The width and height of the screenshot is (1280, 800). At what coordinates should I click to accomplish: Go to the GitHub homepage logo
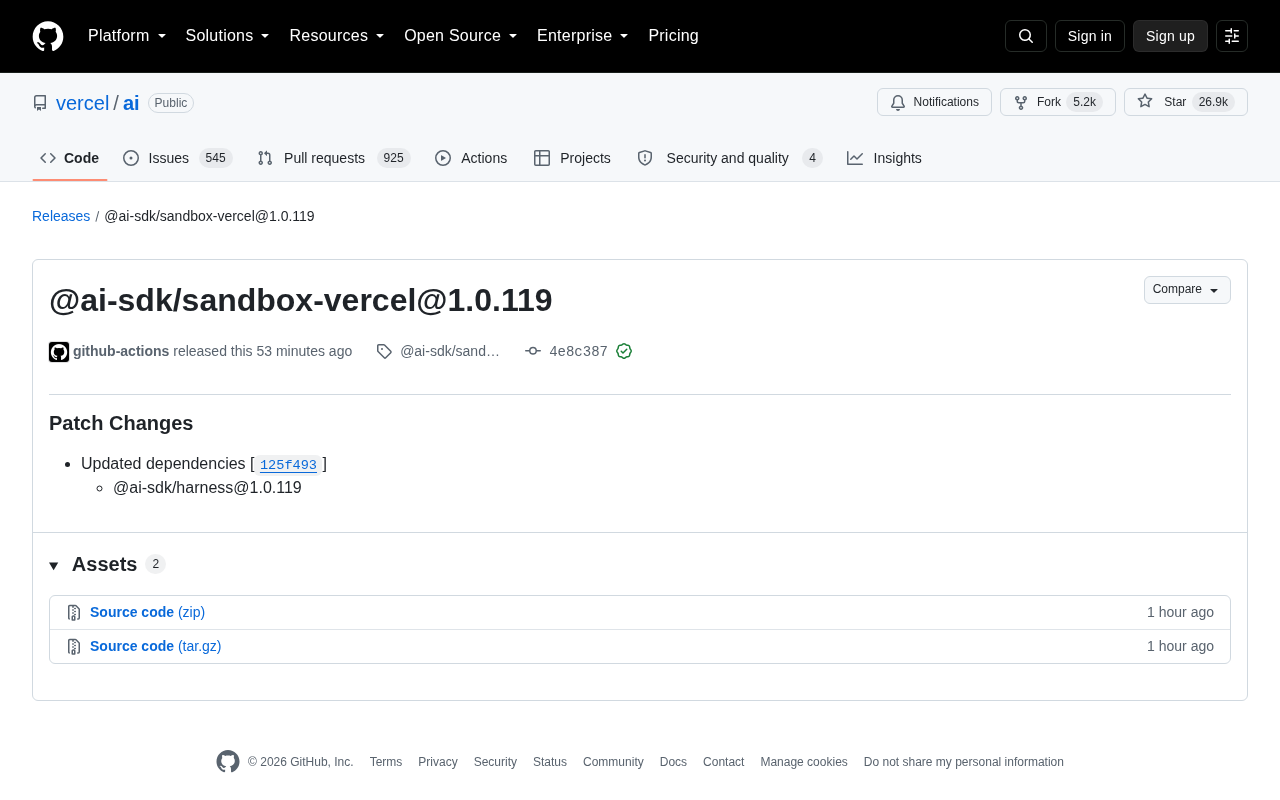[x=48, y=36]
